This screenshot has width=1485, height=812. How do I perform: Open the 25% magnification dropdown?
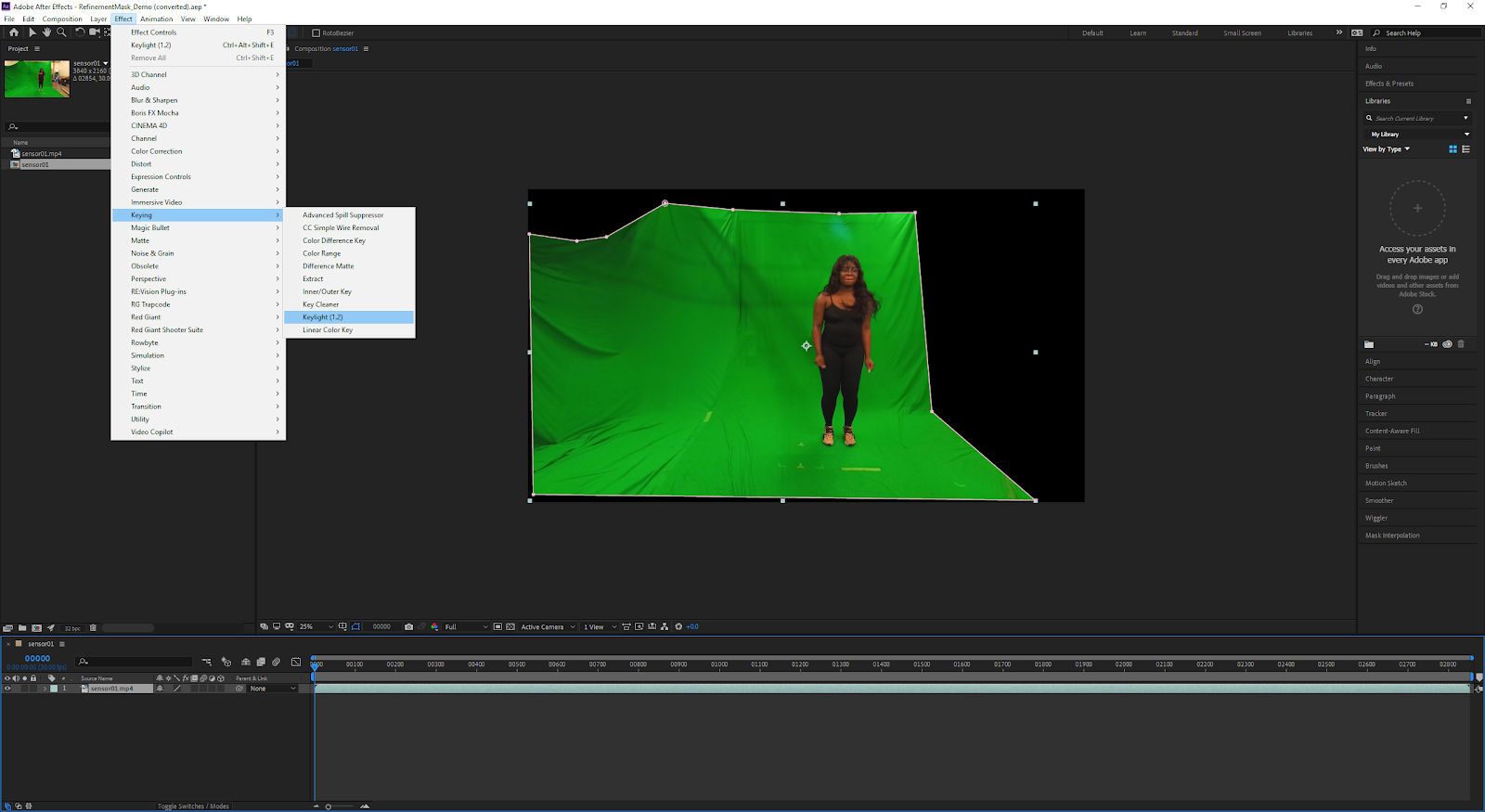click(316, 627)
